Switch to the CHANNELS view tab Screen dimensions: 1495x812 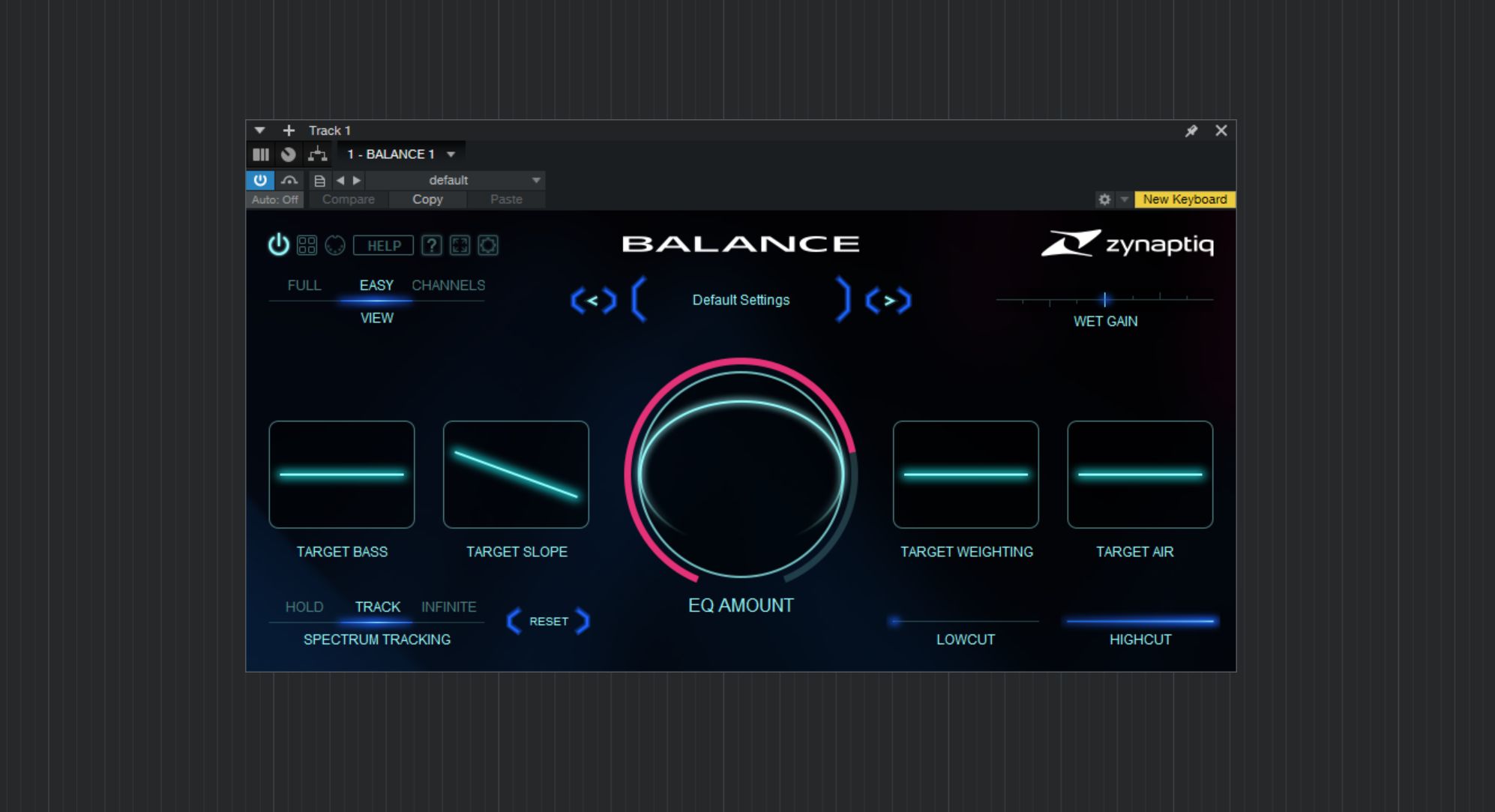[x=448, y=285]
